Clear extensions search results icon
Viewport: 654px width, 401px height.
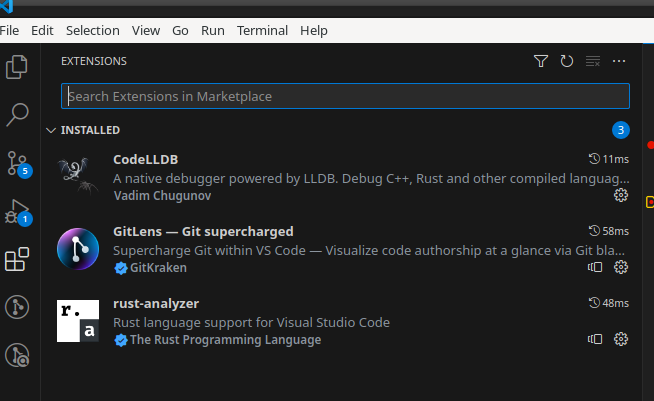(x=593, y=61)
